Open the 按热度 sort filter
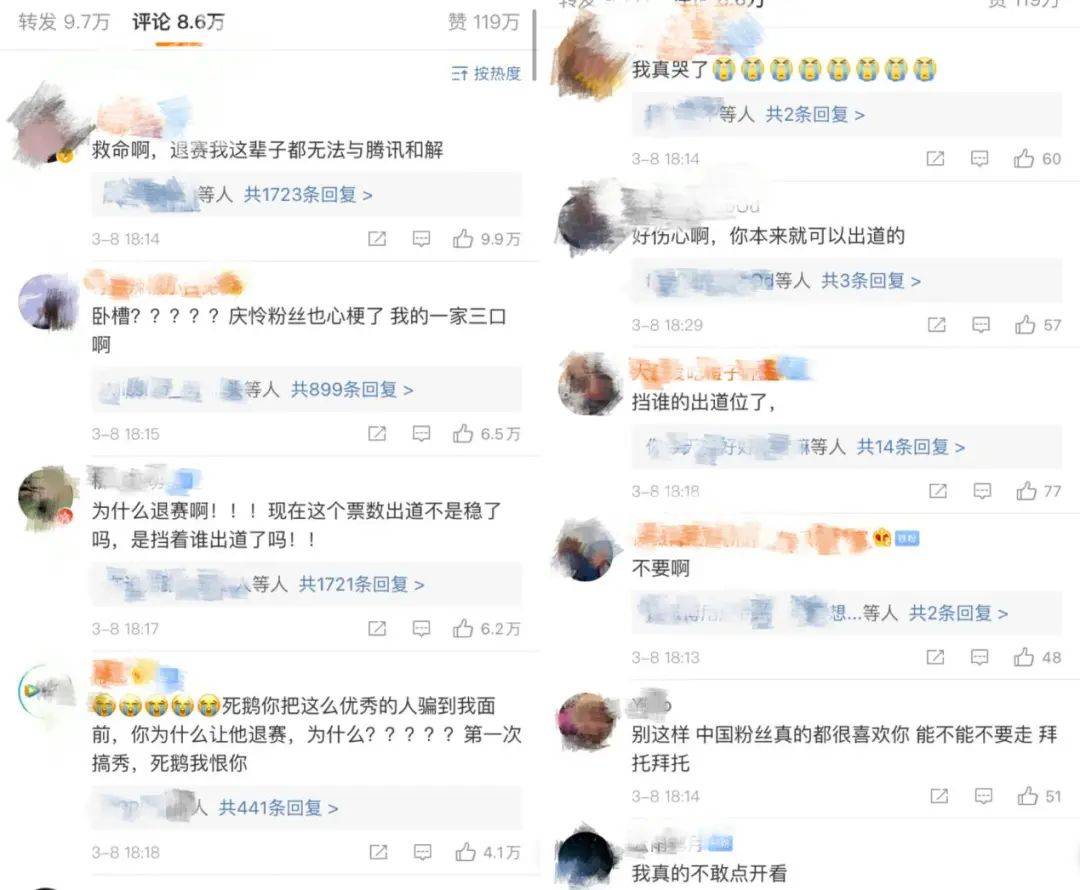 486,73
